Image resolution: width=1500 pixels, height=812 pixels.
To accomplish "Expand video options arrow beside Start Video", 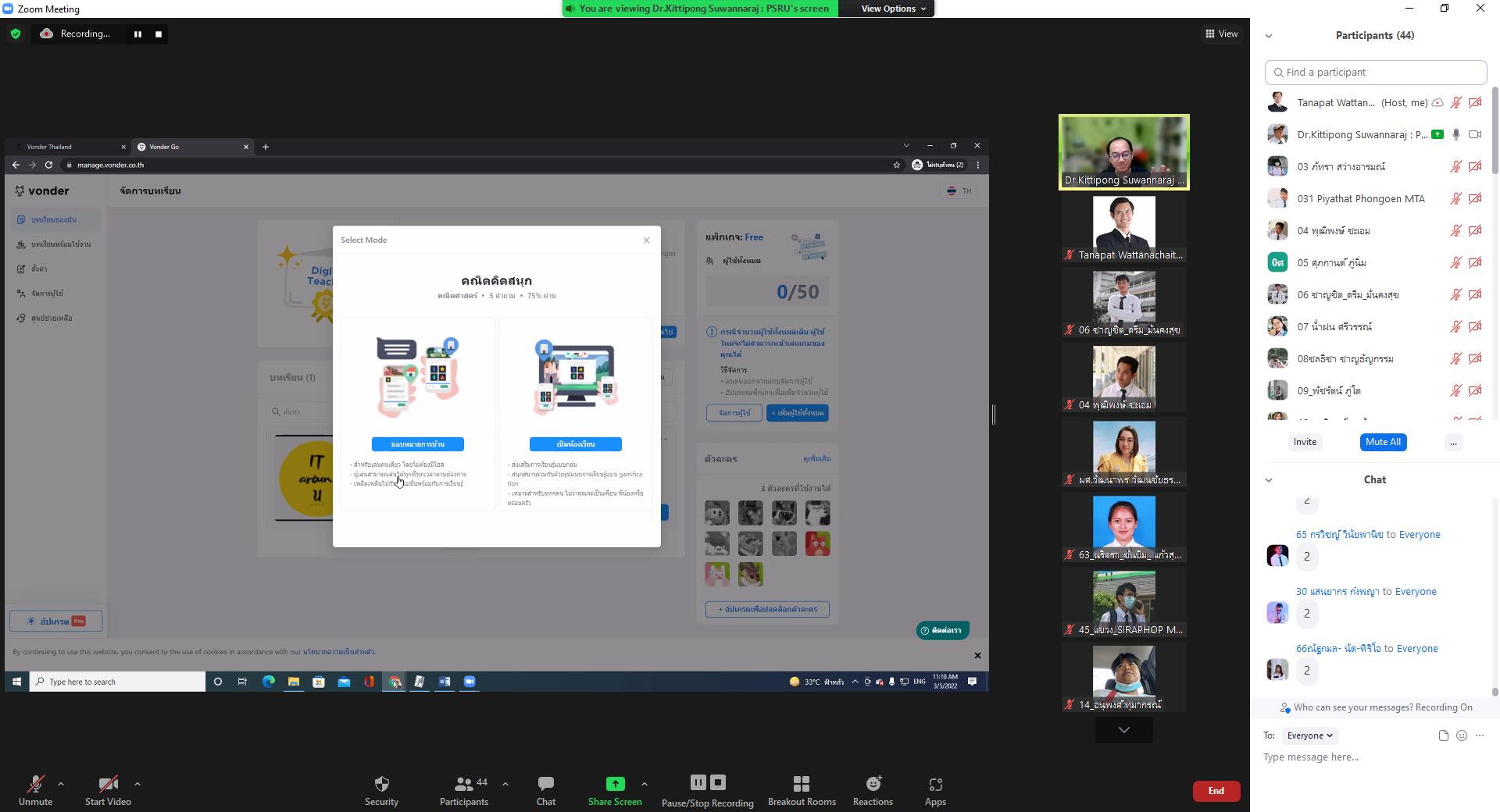I will [x=137, y=784].
